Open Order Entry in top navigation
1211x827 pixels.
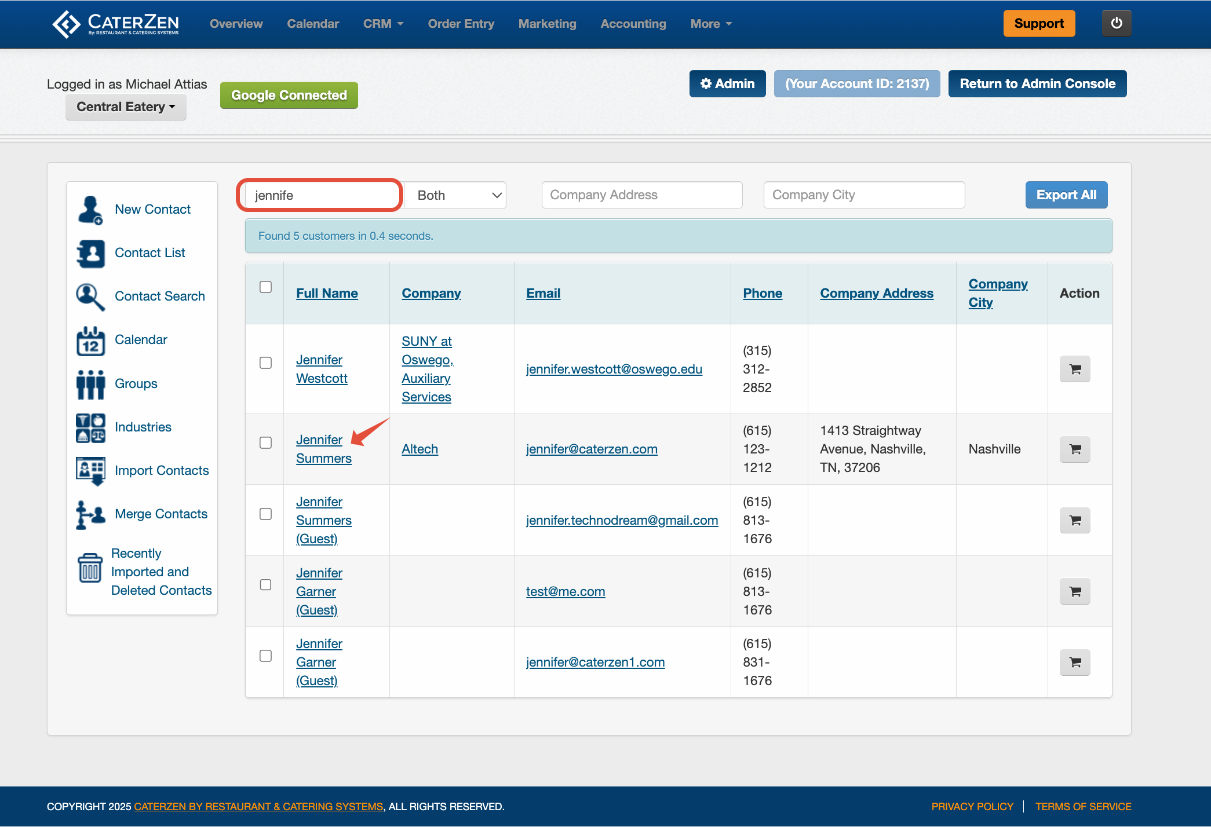click(x=461, y=24)
